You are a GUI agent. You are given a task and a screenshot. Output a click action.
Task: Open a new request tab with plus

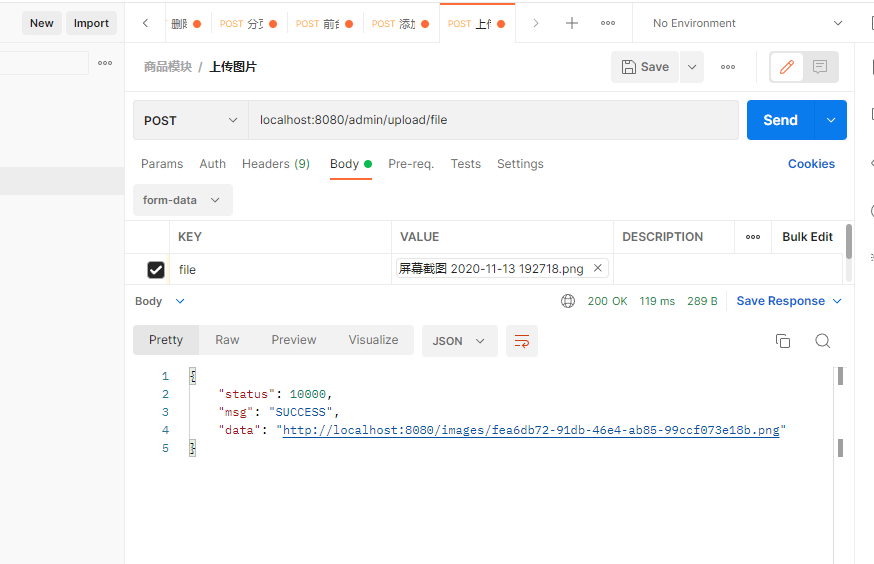[x=572, y=23]
